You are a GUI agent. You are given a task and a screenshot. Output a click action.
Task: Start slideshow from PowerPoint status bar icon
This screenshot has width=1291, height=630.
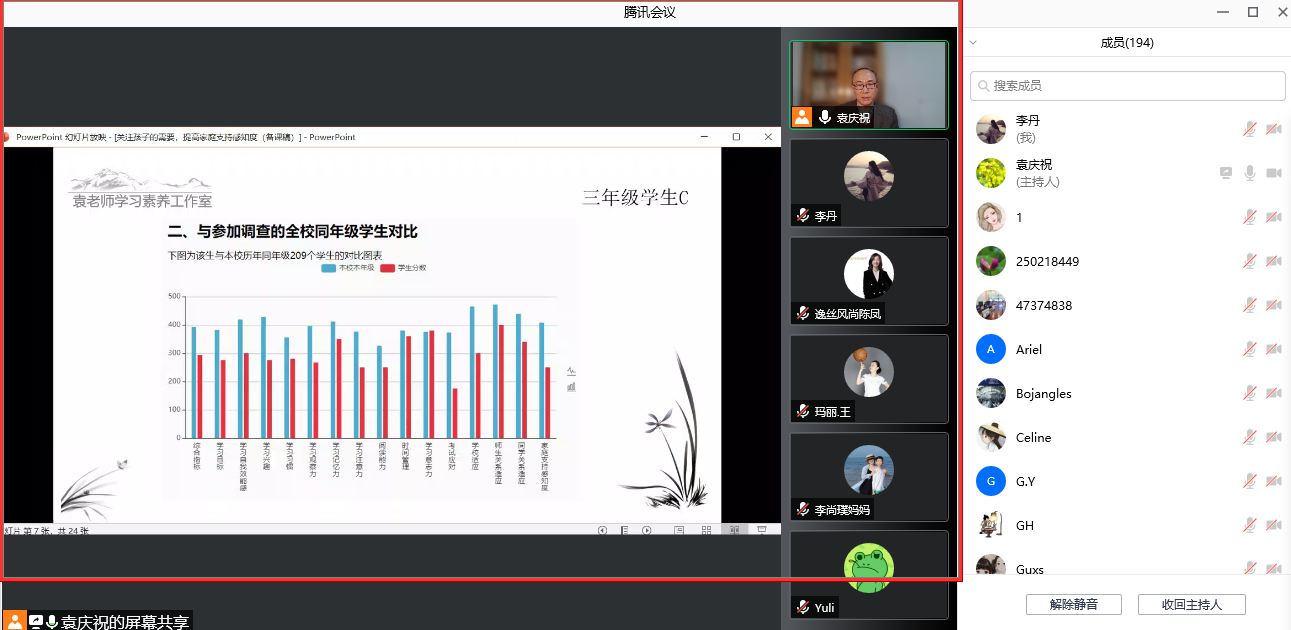(762, 530)
